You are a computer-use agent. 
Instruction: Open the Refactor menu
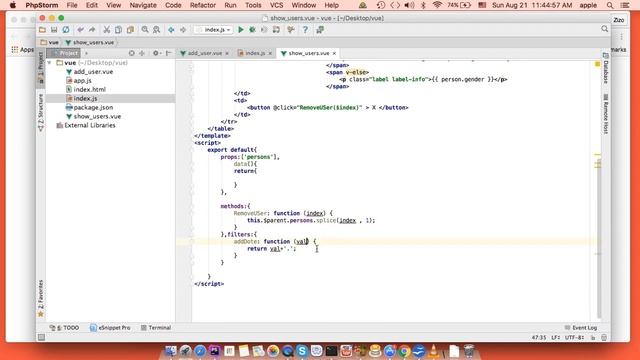pos(202,5)
